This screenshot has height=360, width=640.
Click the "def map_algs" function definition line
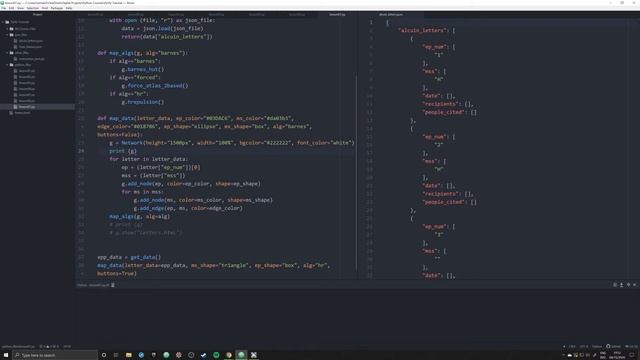(142, 53)
